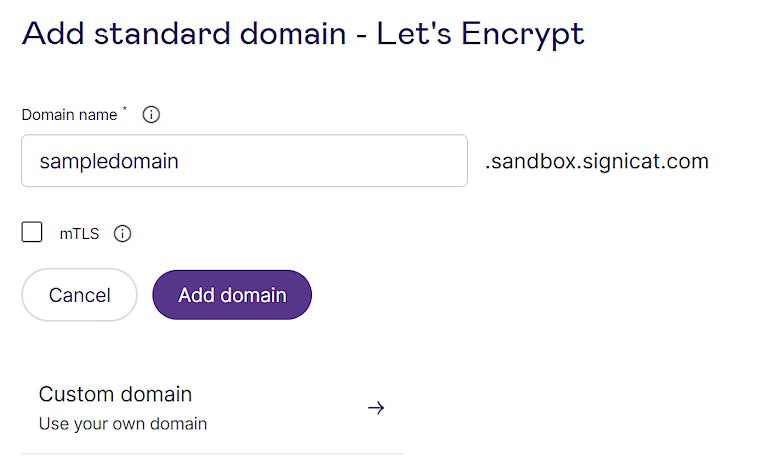Click the info icon beside Domain name
768x467 pixels.
point(151,114)
